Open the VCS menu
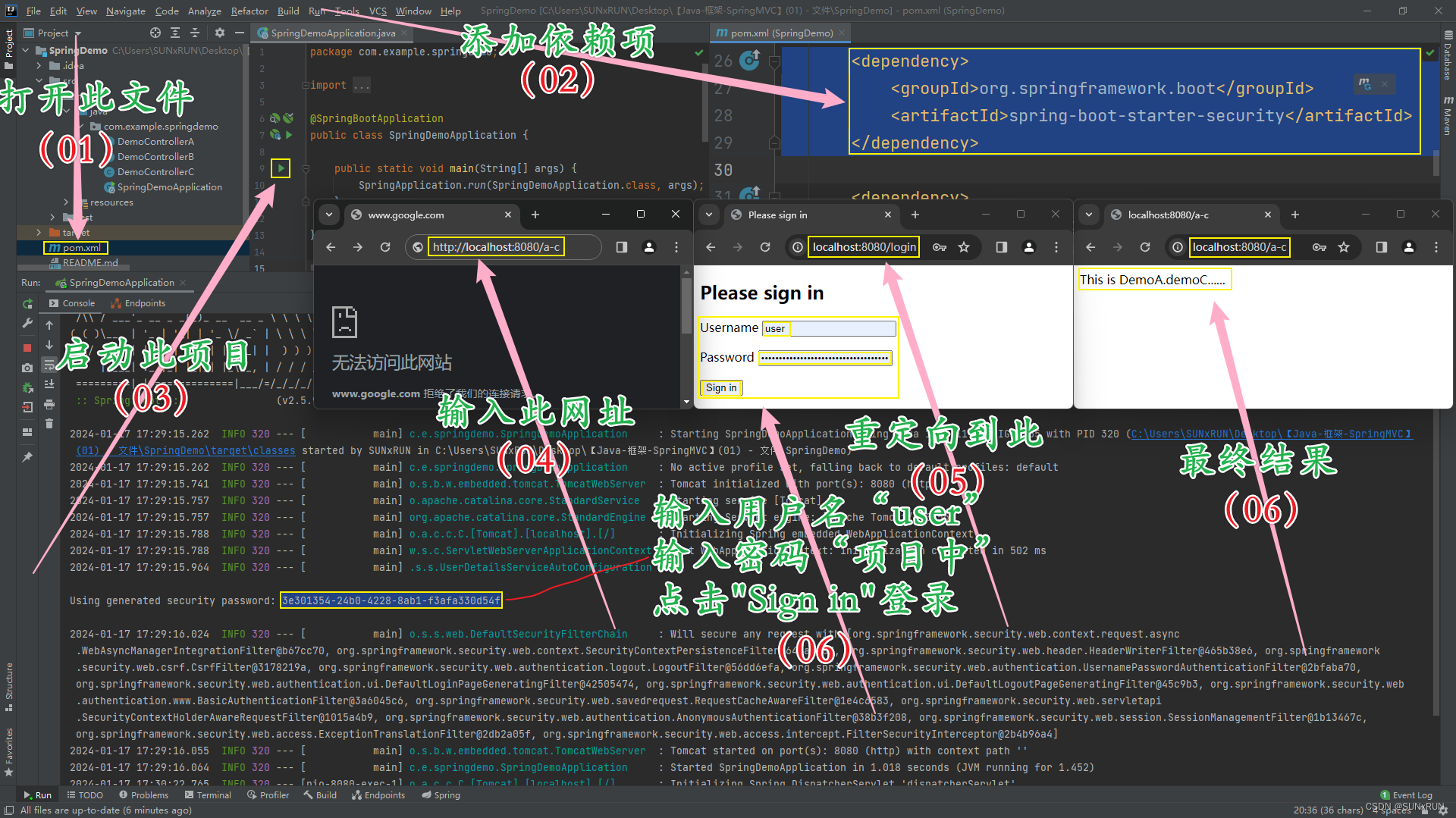The width and height of the screenshot is (1456, 818). (378, 11)
